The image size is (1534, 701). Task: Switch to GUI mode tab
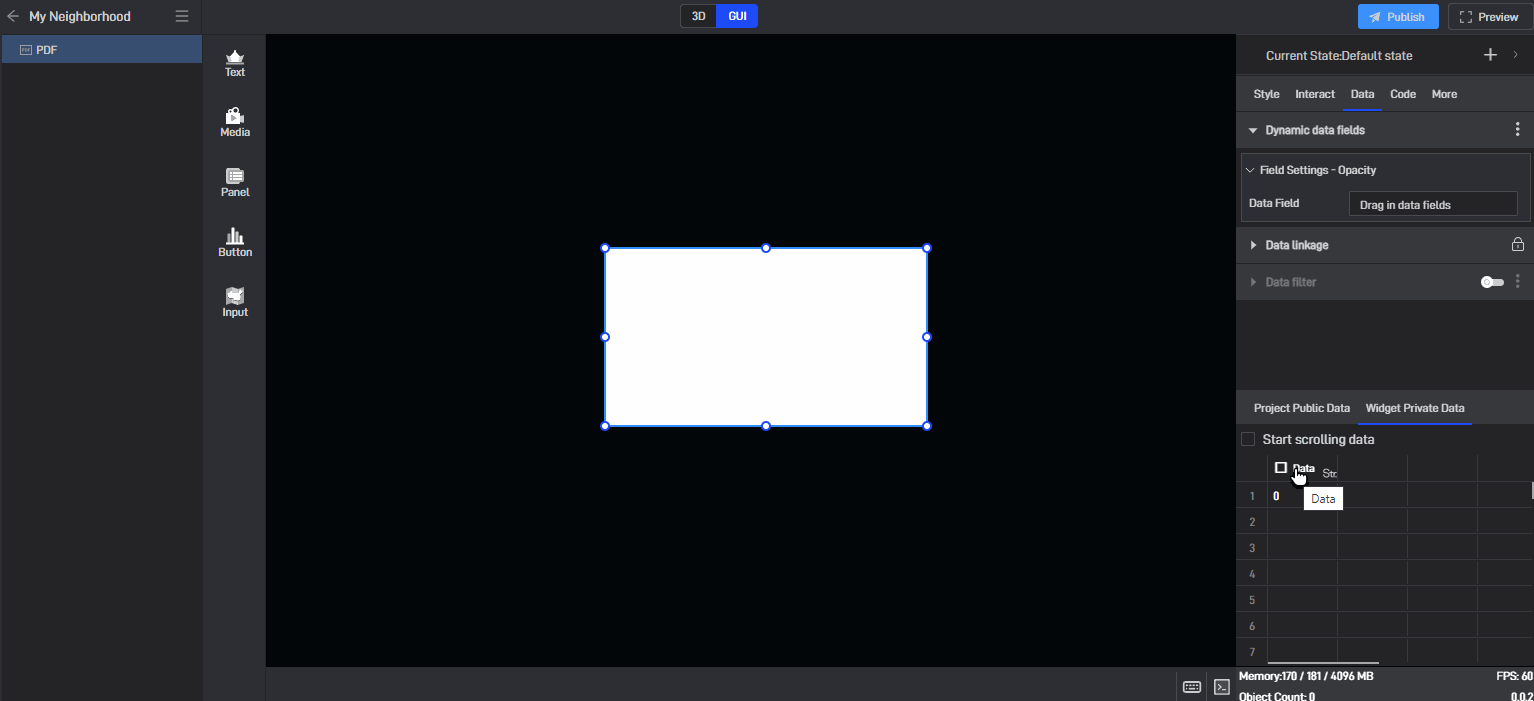coord(737,16)
